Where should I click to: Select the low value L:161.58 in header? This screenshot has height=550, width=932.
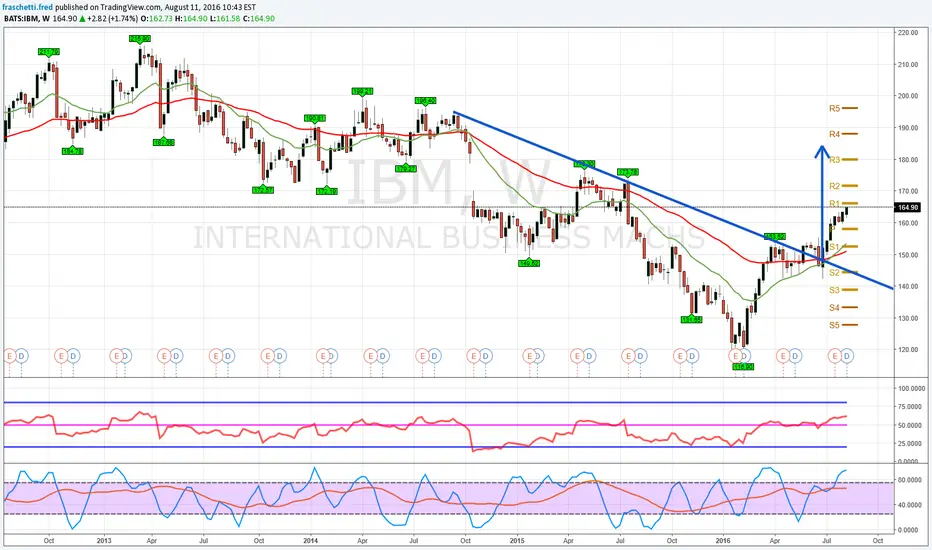point(225,18)
